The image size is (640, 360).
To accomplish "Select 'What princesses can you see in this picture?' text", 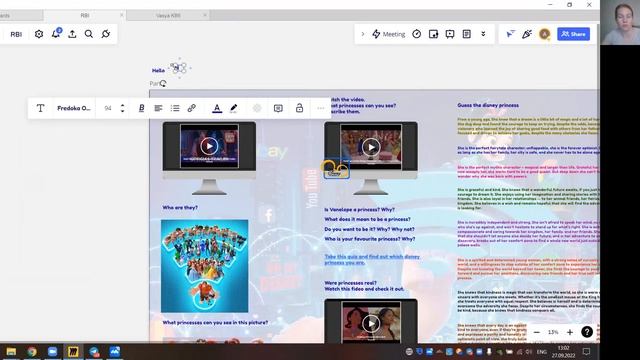I will pyautogui.click(x=215, y=322).
